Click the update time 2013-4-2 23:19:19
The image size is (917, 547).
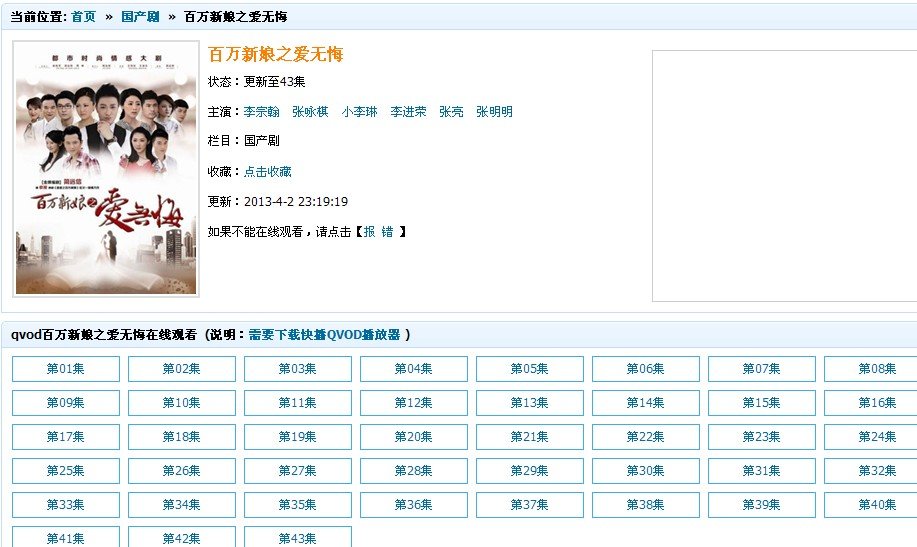[x=296, y=202]
